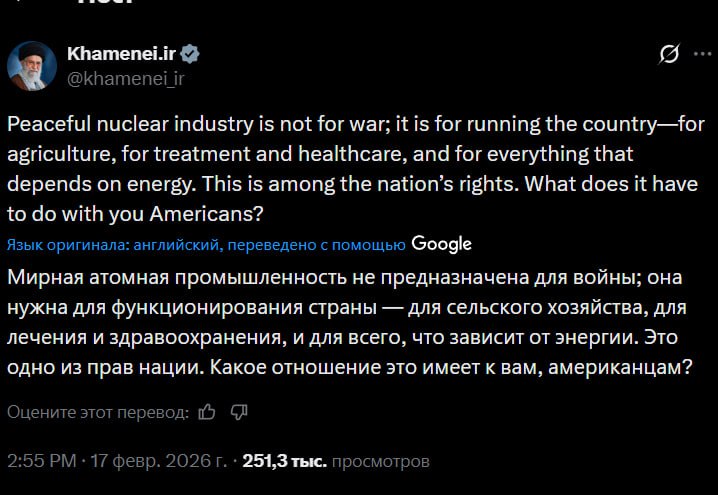Open the @khamenei_ir handle link
This screenshot has width=718, height=495.
click(126, 77)
